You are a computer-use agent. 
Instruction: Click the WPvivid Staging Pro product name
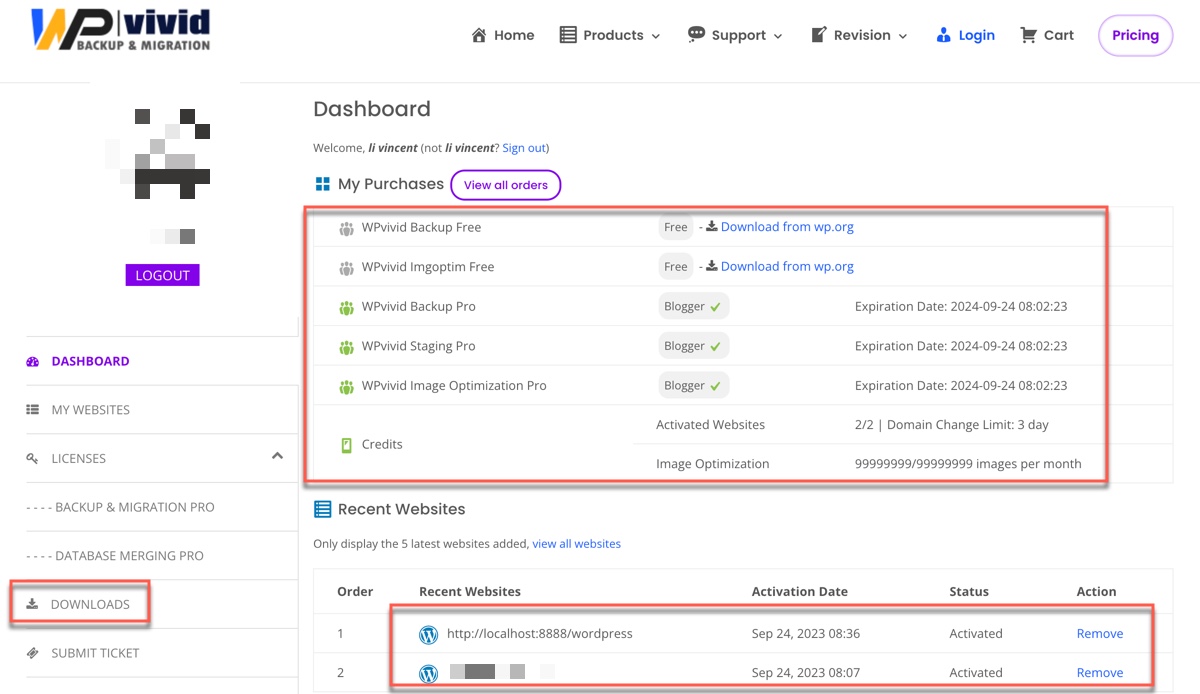(x=419, y=346)
